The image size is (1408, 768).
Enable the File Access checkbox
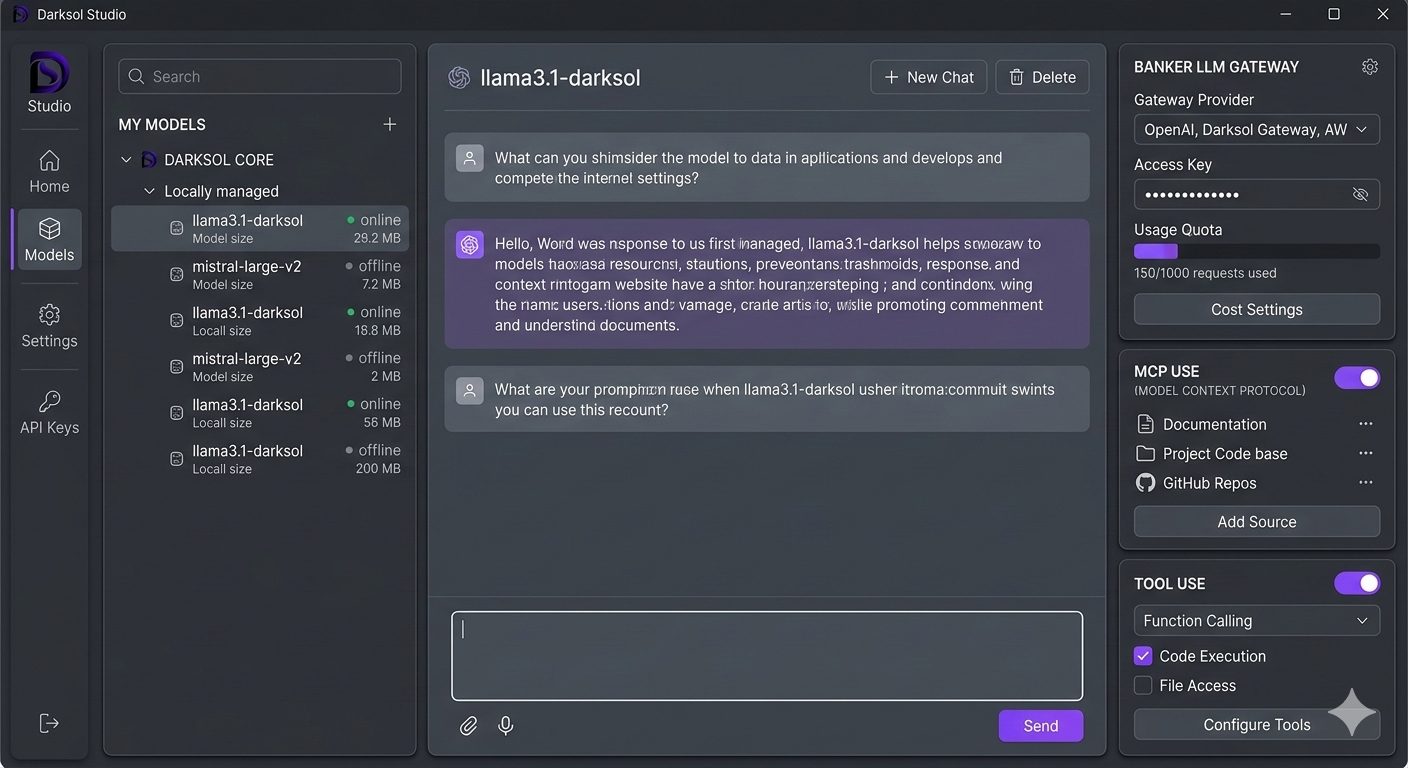coord(1142,685)
